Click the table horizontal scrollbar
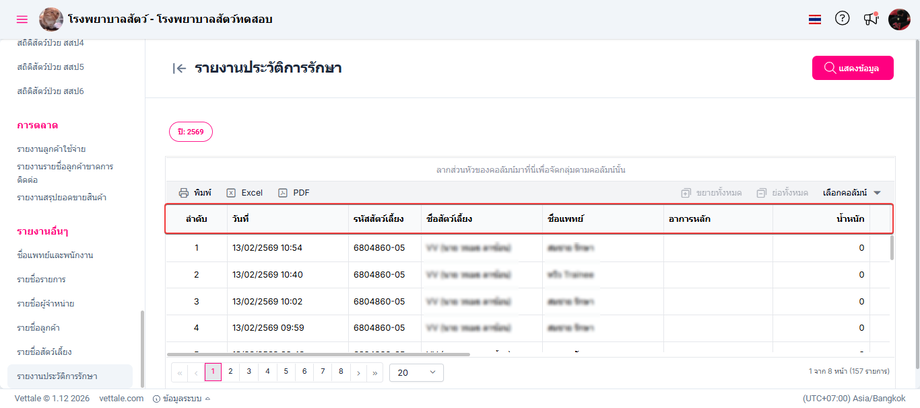Screen dimensions: 920x408 click(x=319, y=355)
